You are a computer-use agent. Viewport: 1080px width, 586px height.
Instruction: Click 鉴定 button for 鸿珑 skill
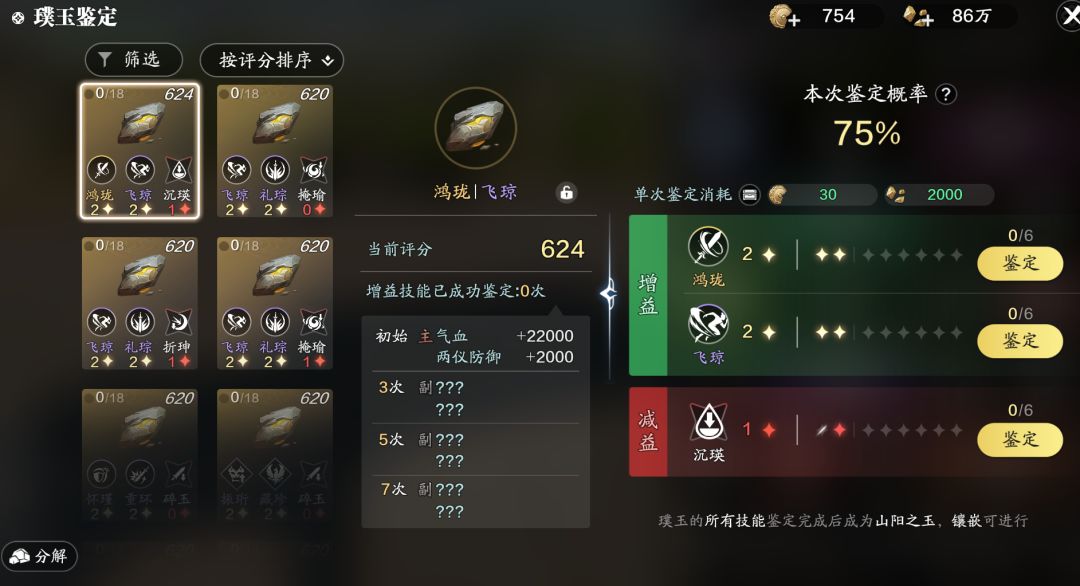[x=1020, y=263]
